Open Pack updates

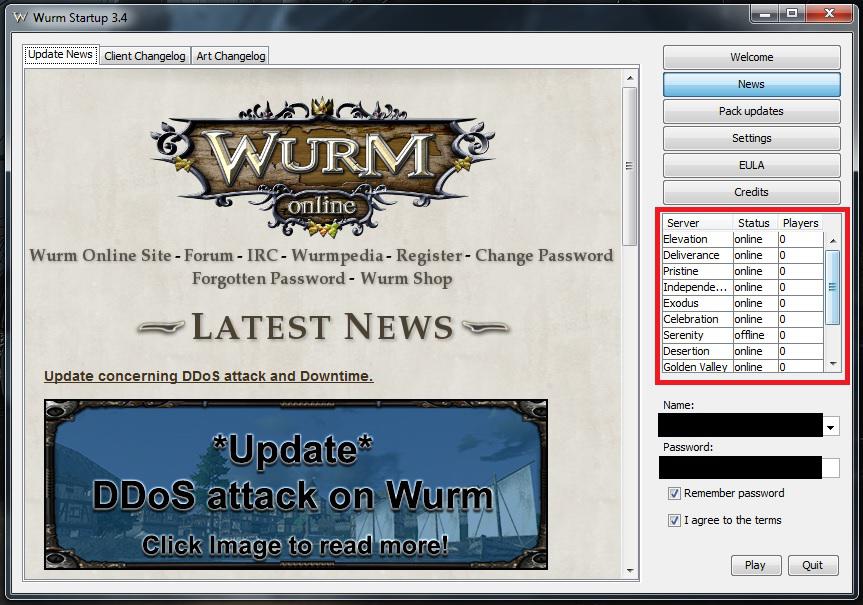click(751, 111)
